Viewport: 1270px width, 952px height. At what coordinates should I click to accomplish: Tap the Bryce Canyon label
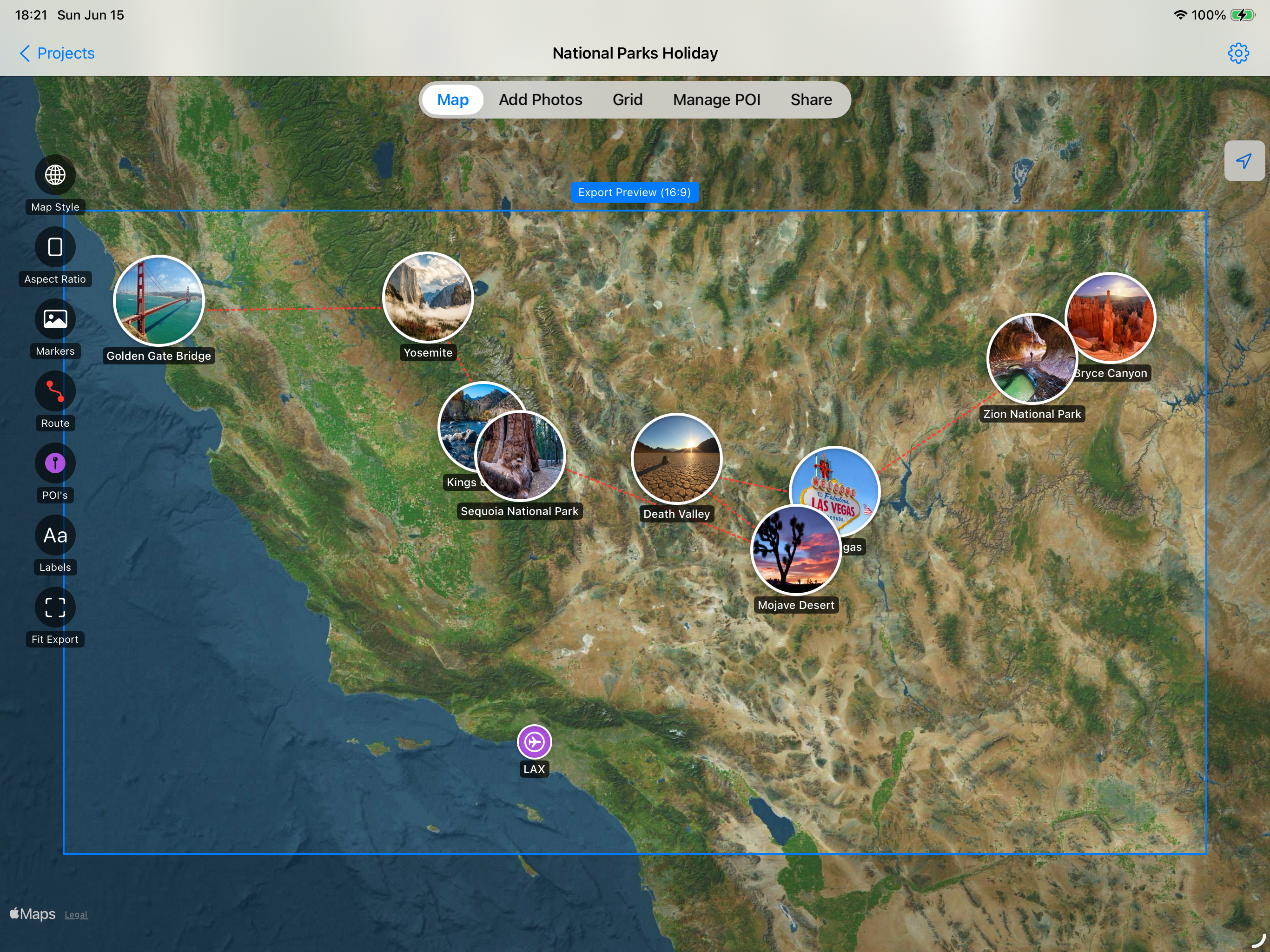(1111, 373)
